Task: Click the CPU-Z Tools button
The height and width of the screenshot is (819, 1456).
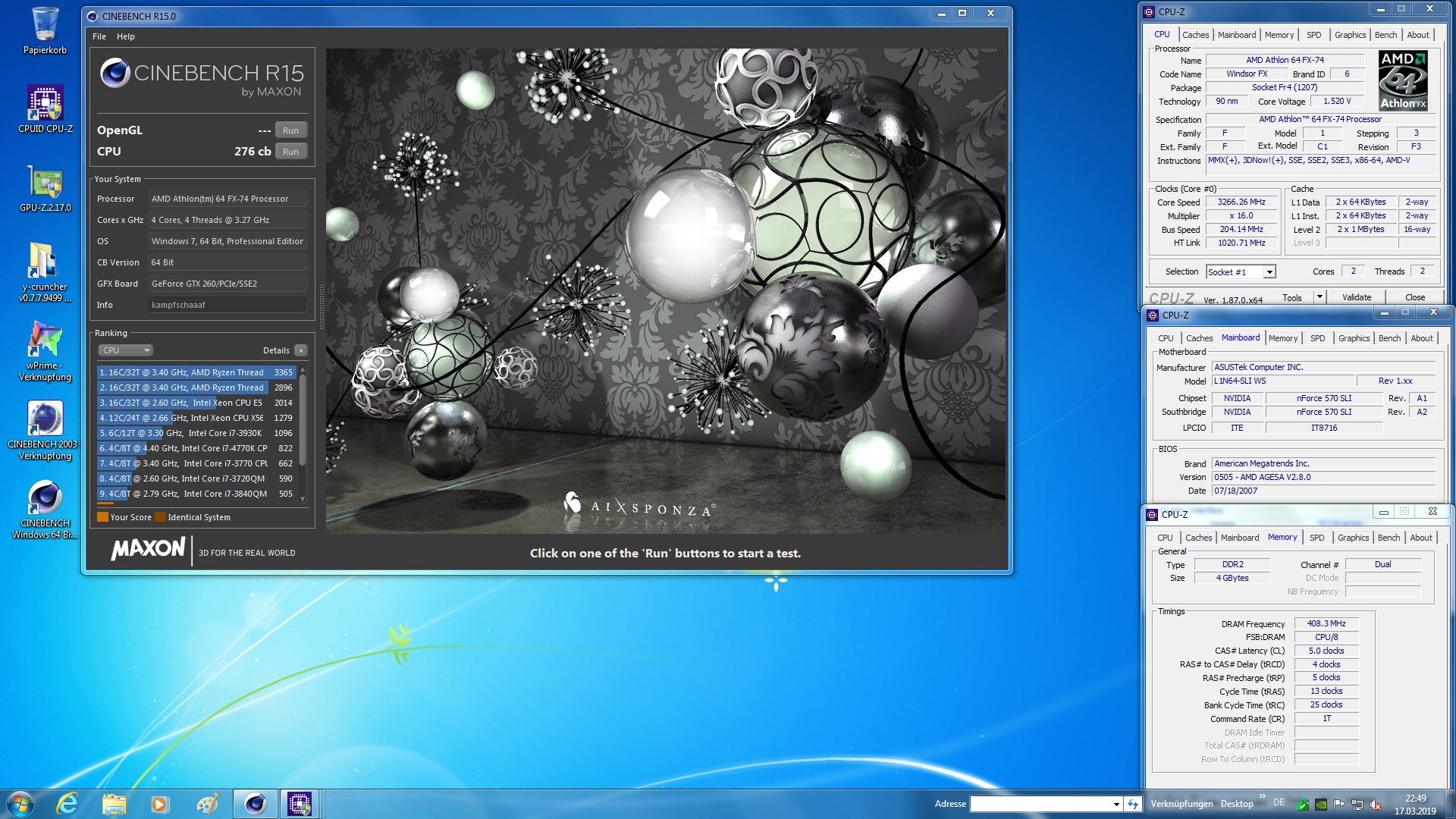Action: point(1292,297)
